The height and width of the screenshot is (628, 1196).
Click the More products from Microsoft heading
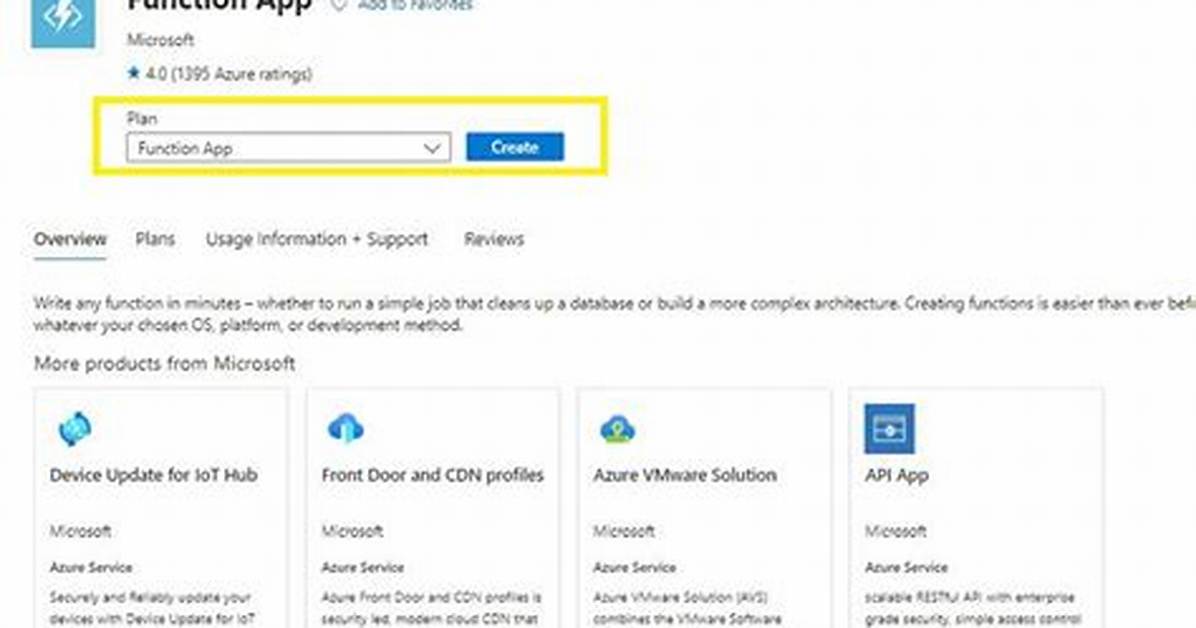click(x=165, y=363)
